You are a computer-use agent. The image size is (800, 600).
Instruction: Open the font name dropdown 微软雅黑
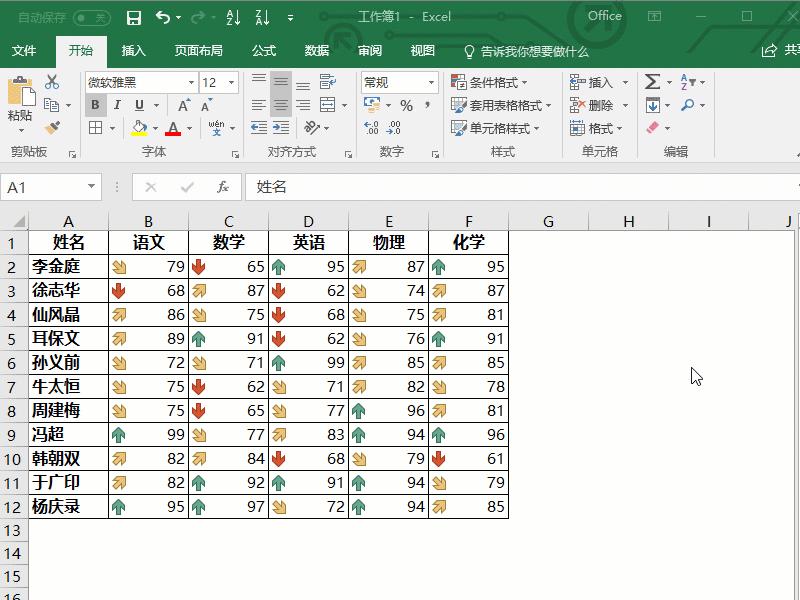tap(140, 82)
